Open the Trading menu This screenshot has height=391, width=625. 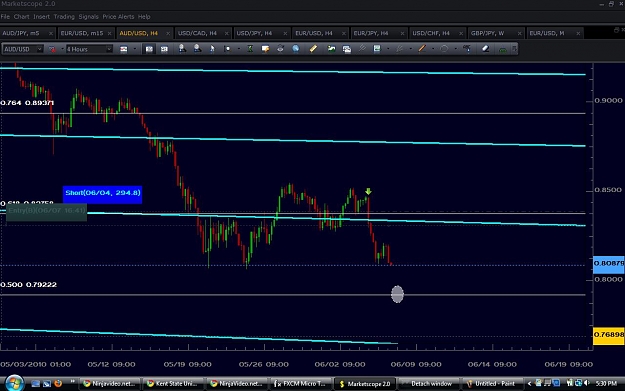click(x=64, y=17)
